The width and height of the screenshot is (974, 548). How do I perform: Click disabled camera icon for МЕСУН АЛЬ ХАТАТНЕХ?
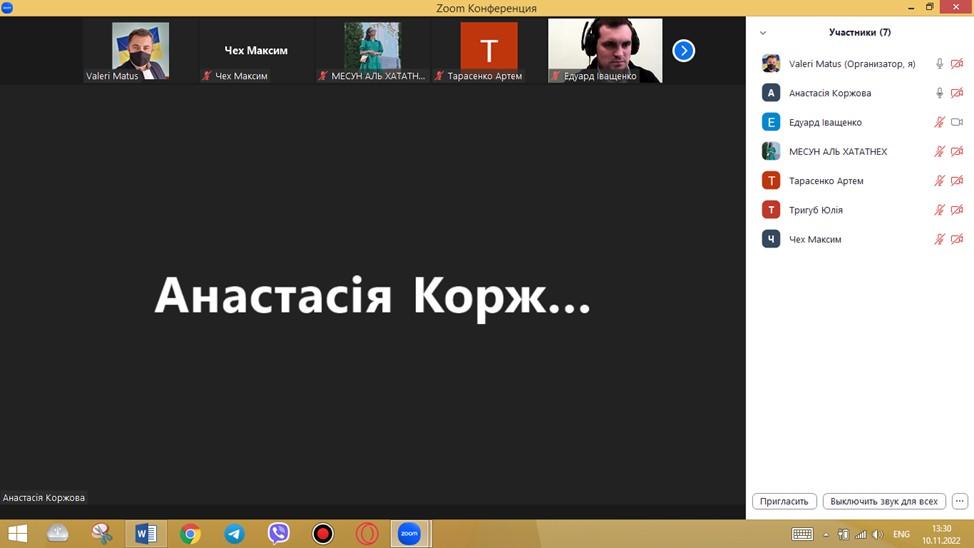click(x=956, y=152)
